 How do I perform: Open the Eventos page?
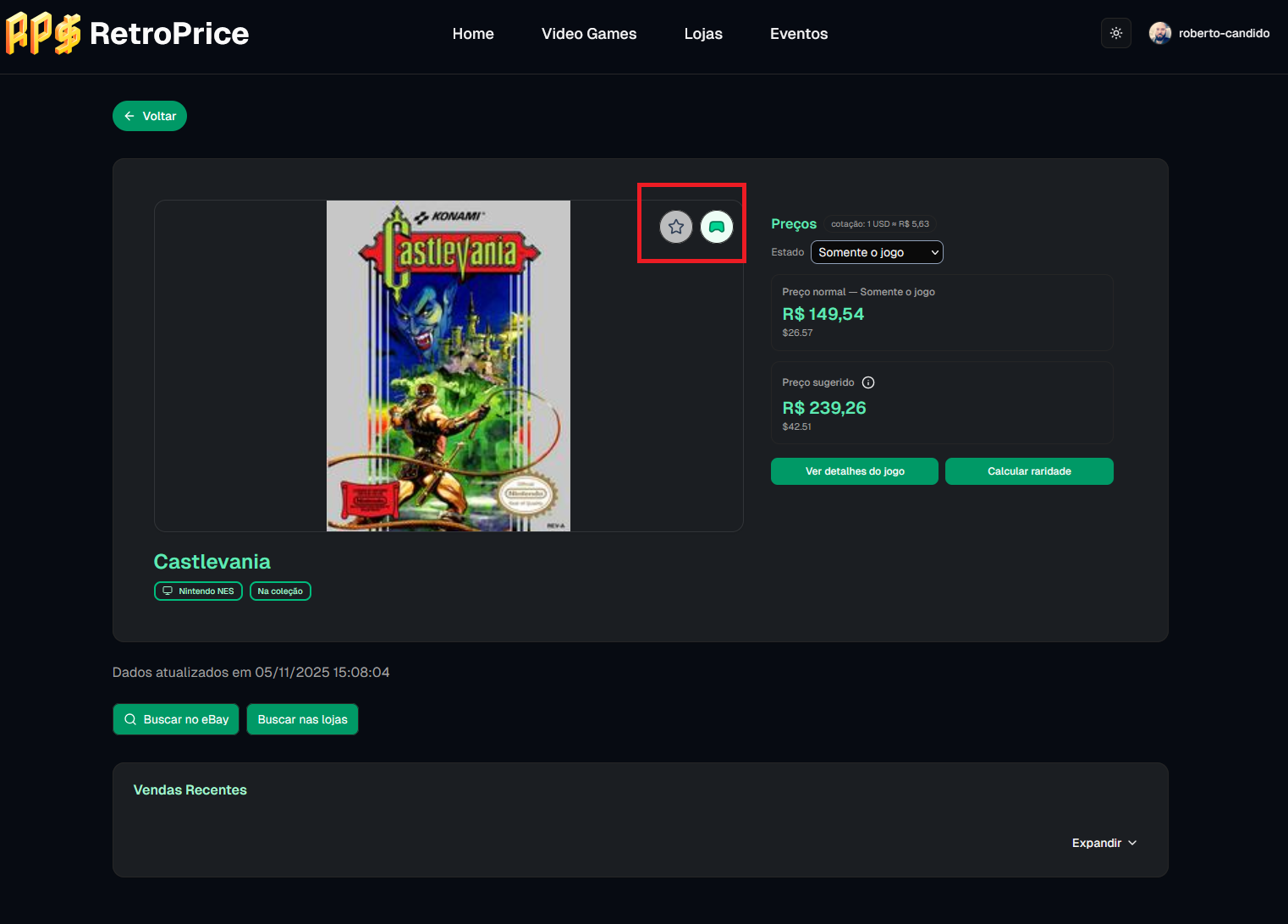798,34
